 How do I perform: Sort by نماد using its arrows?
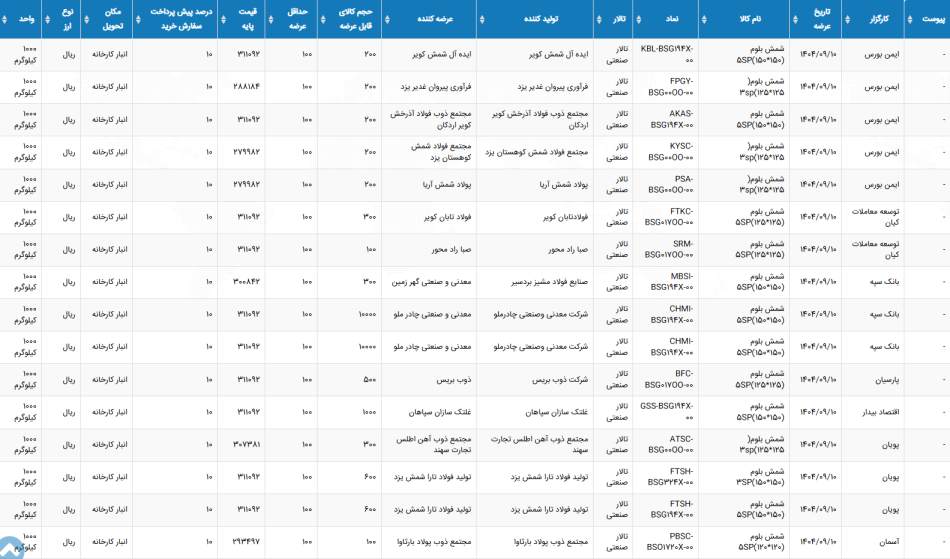tap(638, 19)
